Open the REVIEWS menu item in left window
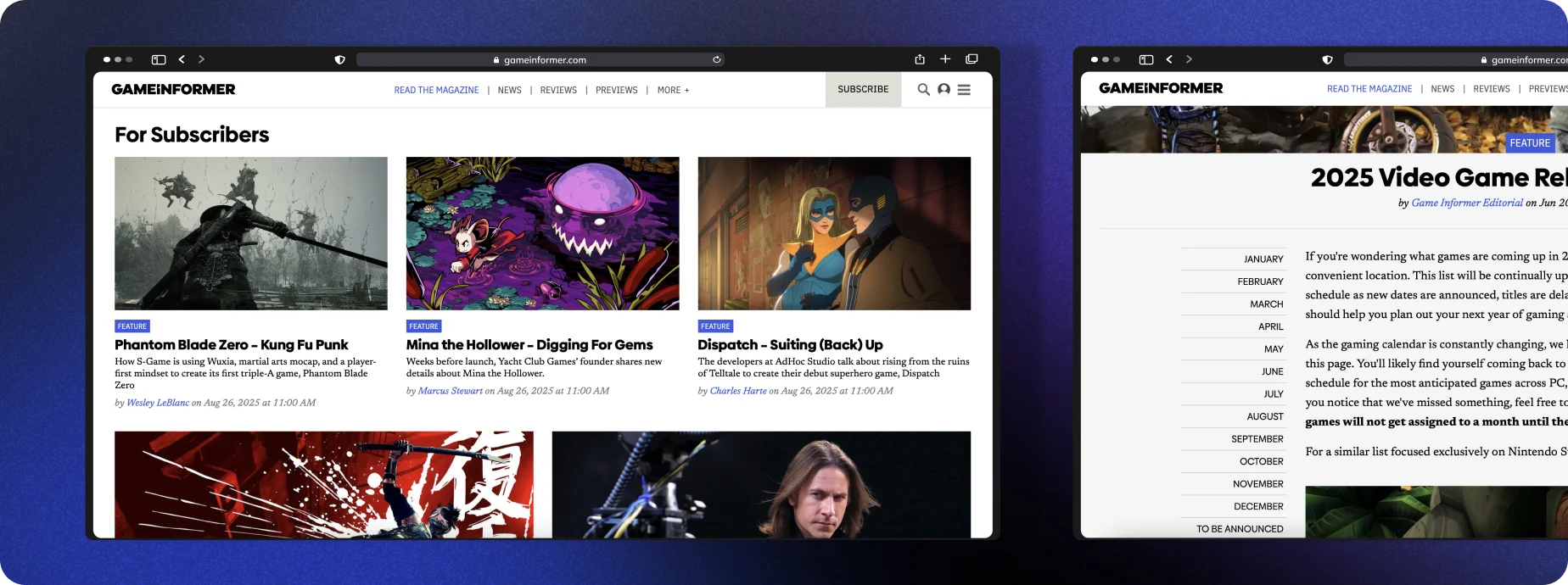The height and width of the screenshot is (585, 1568). point(558,90)
